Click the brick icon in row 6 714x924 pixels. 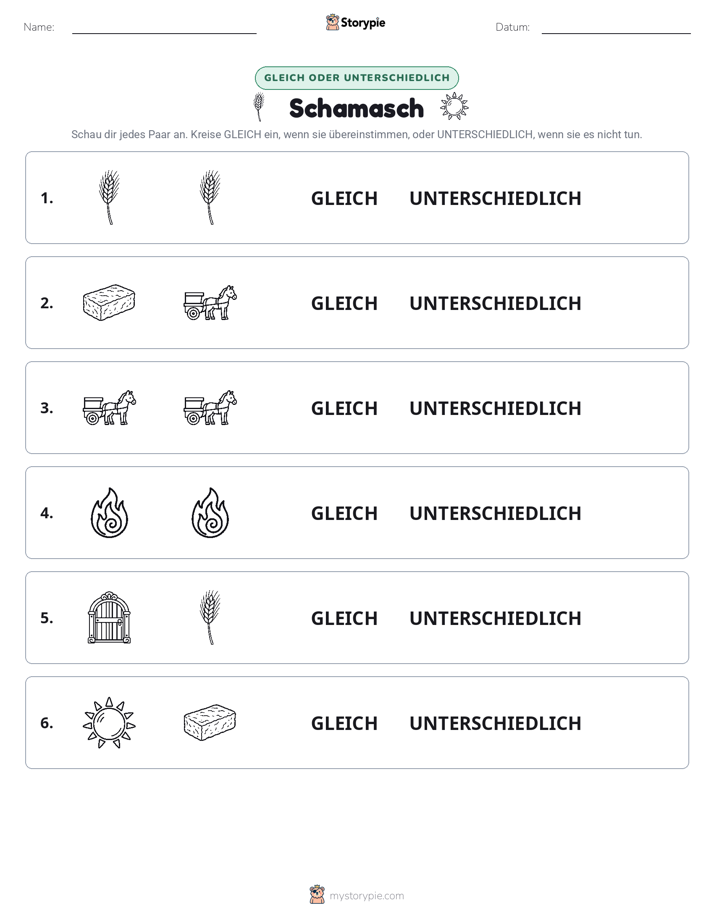210,722
